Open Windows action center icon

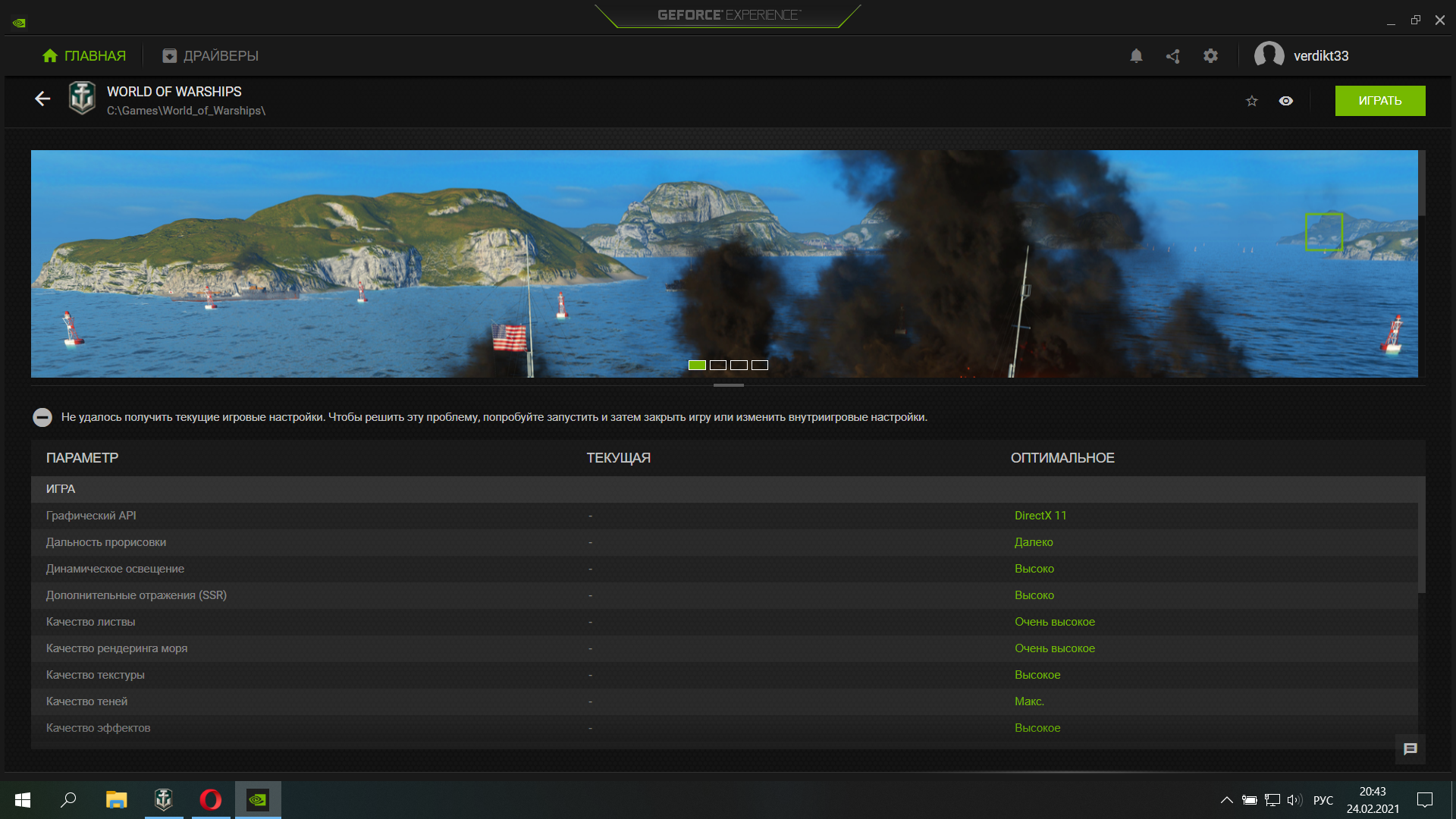click(1425, 800)
